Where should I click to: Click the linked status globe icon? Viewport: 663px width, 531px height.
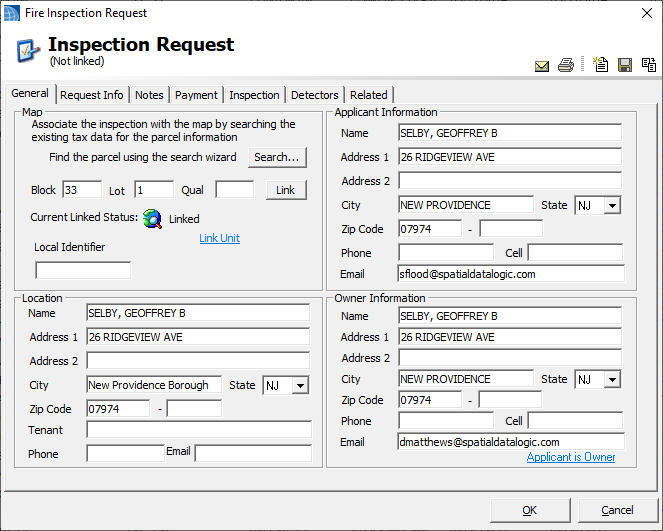152,219
